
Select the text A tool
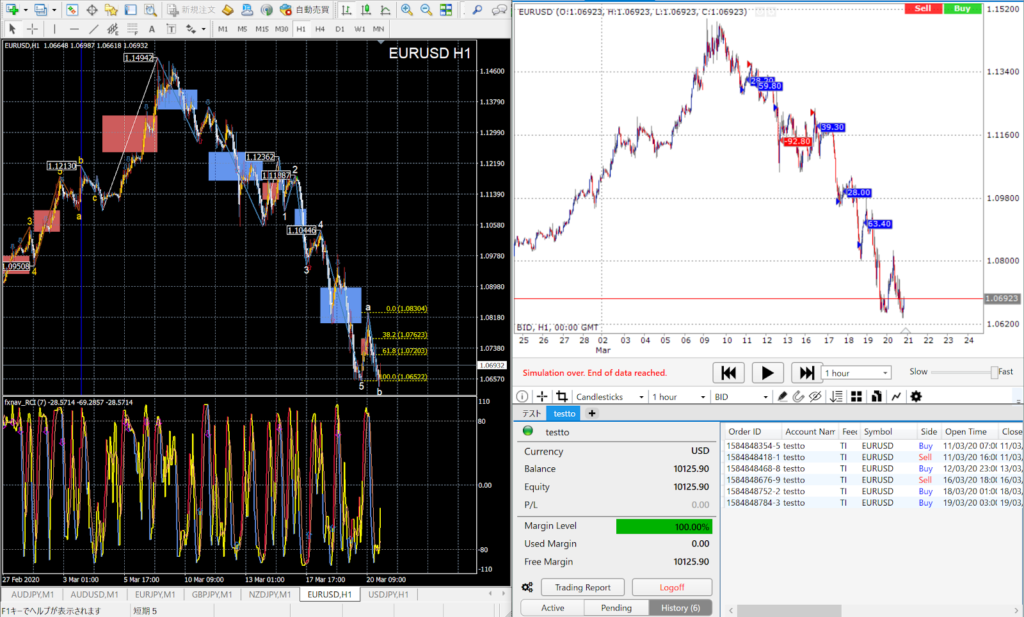pos(152,29)
